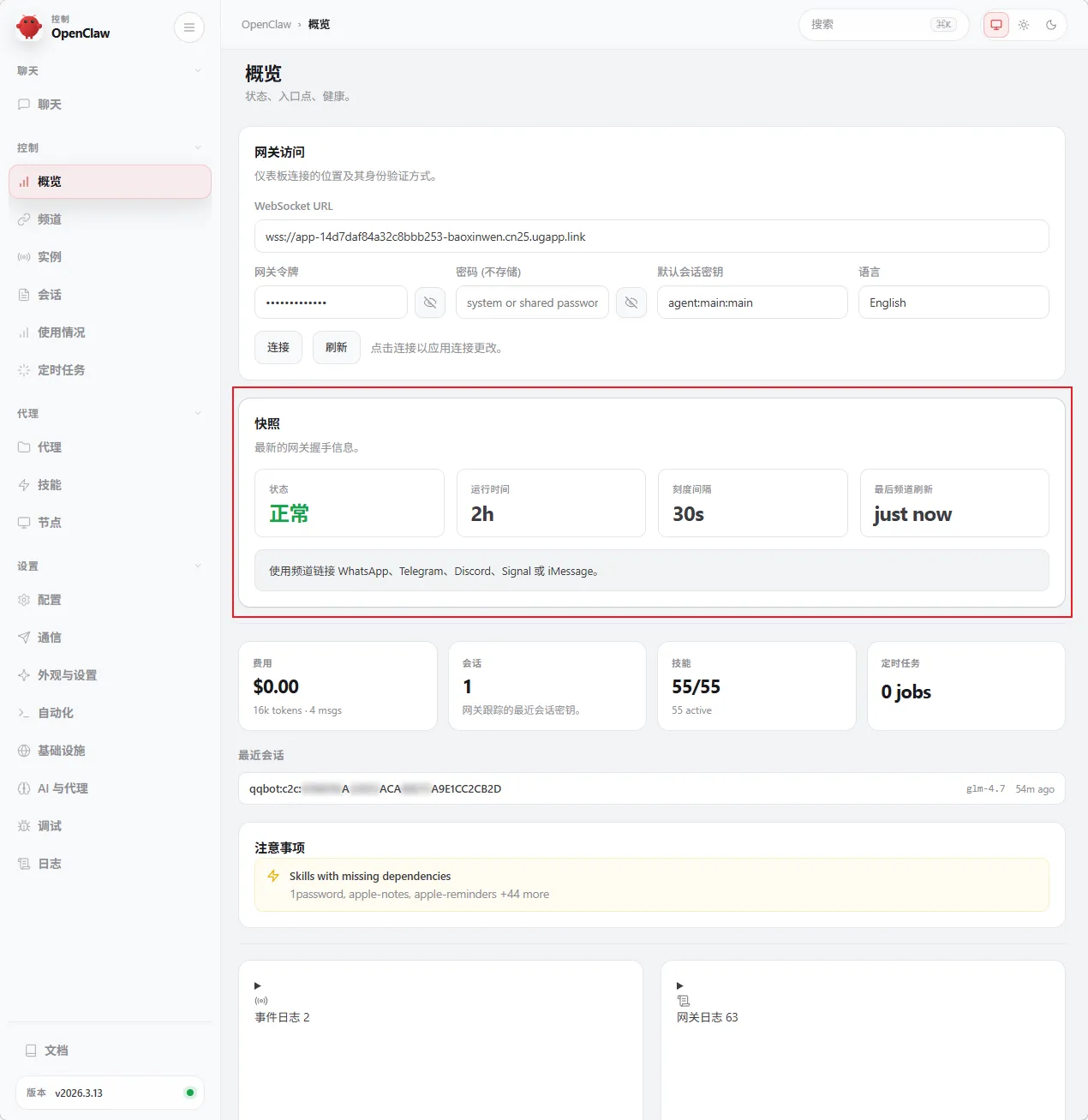Screen dimensions: 1088x1120
Task: Switch to light theme sun icon
Action: pyautogui.click(x=1024, y=25)
